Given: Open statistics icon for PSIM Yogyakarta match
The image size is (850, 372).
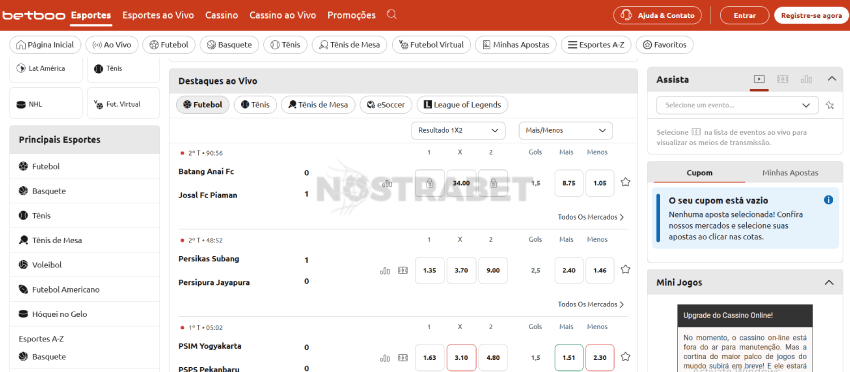Looking at the screenshot, I should 385,358.
